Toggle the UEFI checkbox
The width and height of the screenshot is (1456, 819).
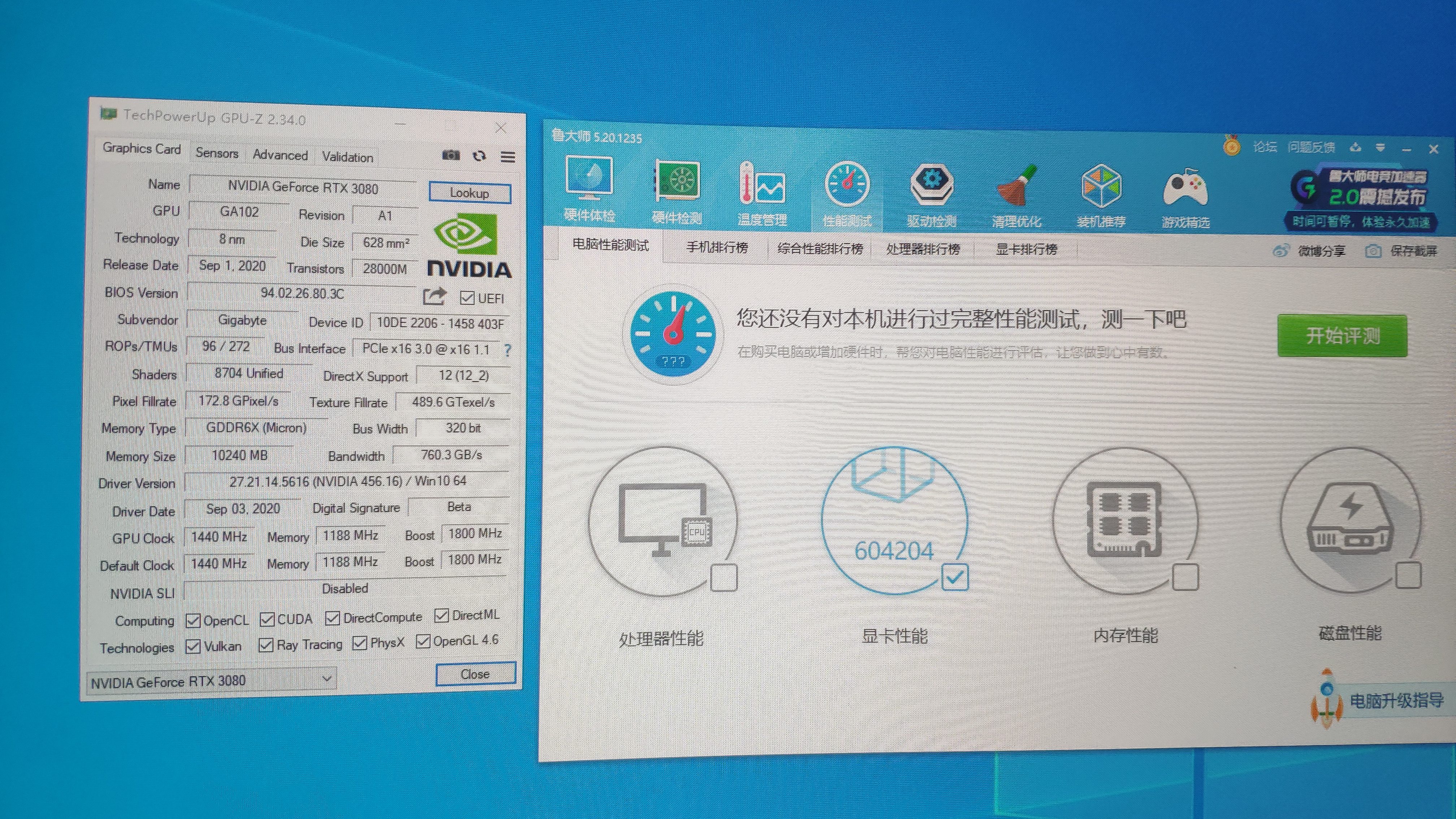pos(467,297)
